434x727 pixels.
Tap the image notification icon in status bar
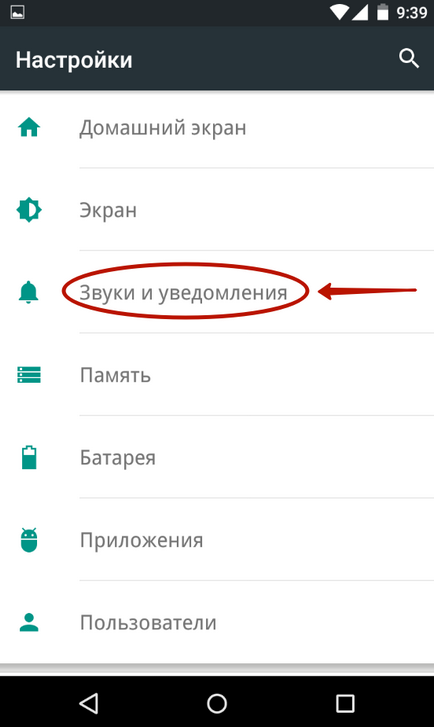18,13
